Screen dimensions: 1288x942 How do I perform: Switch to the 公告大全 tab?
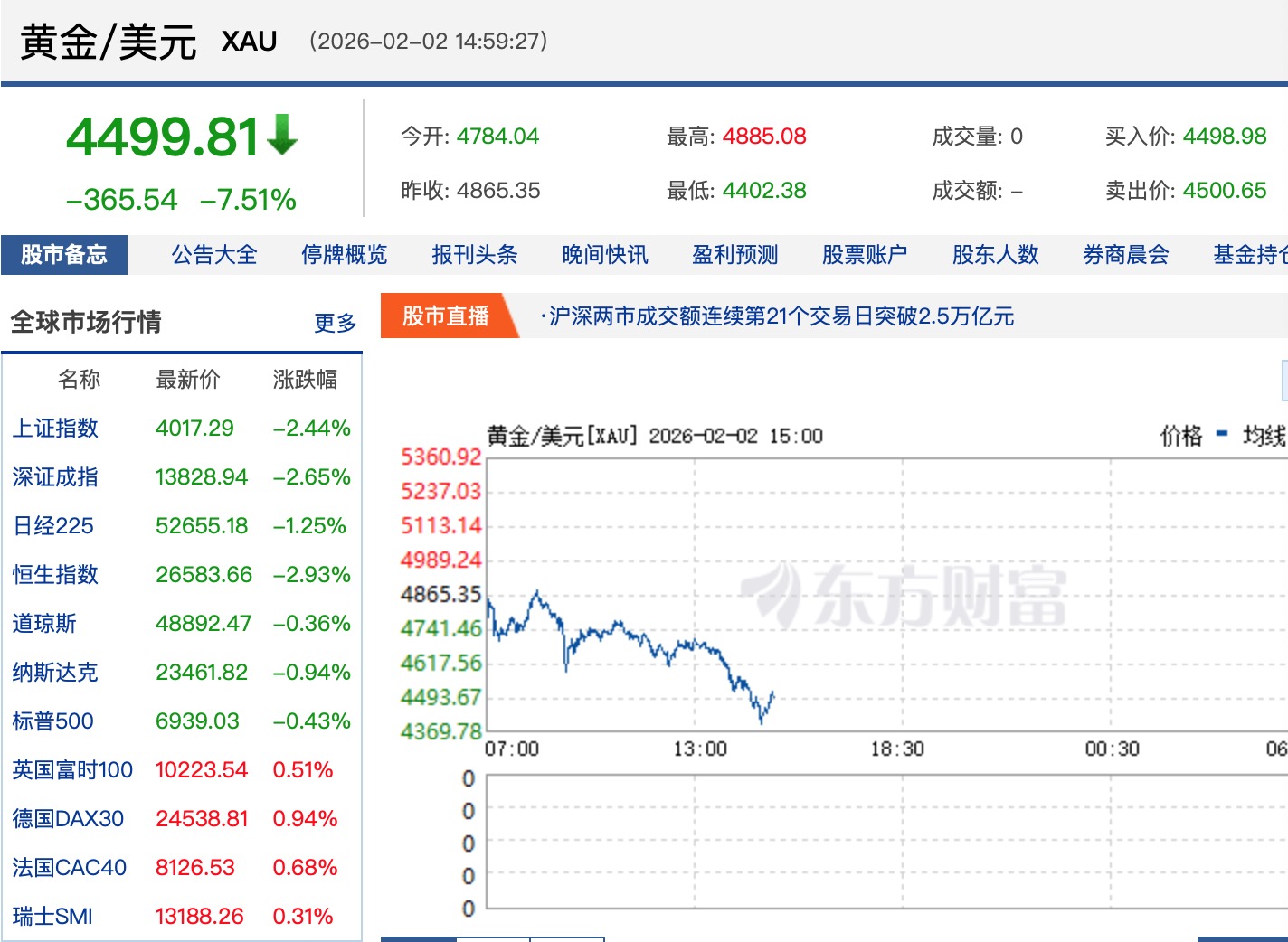tap(212, 254)
